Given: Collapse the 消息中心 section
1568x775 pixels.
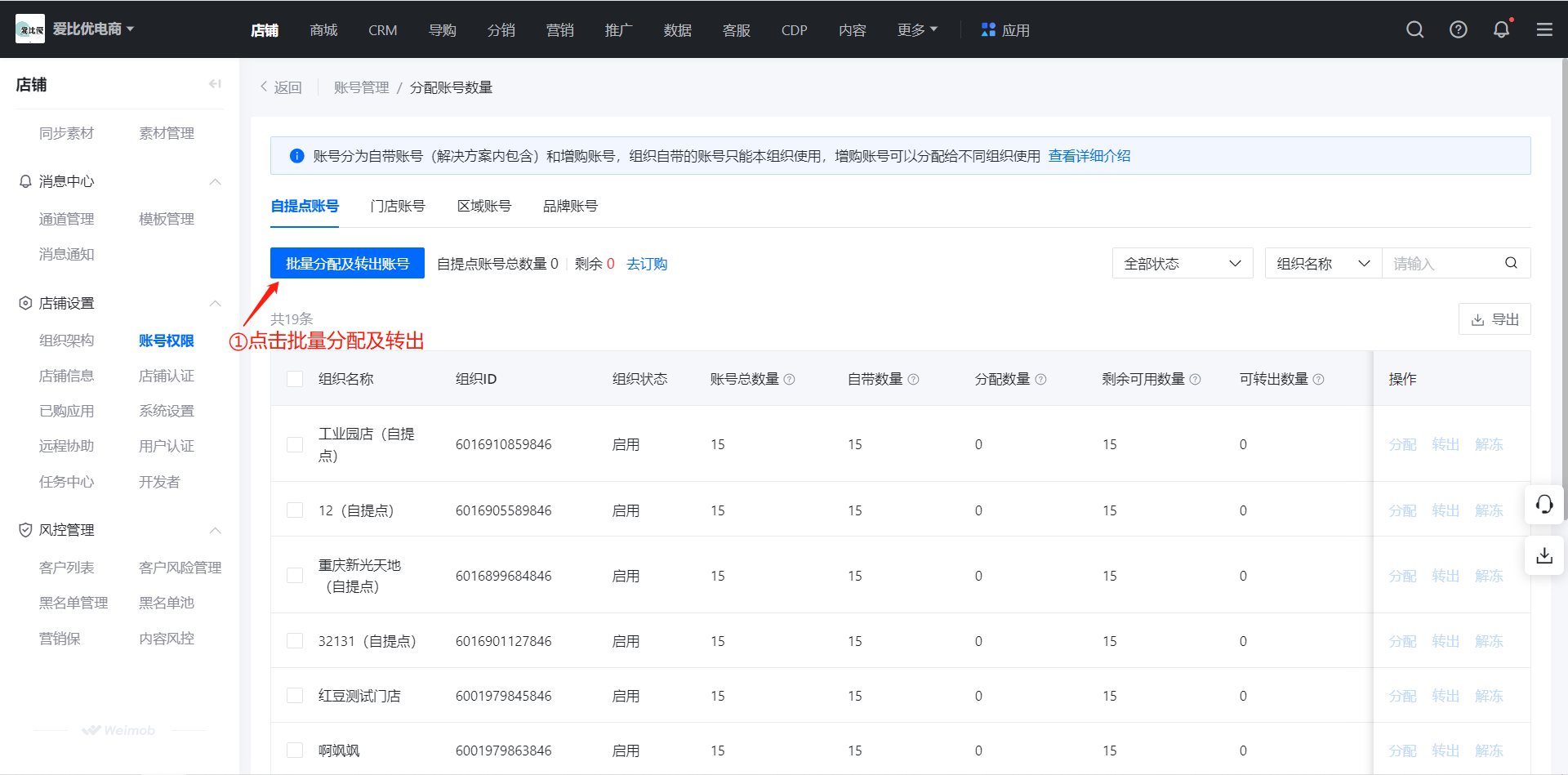Looking at the screenshot, I should coord(215,181).
